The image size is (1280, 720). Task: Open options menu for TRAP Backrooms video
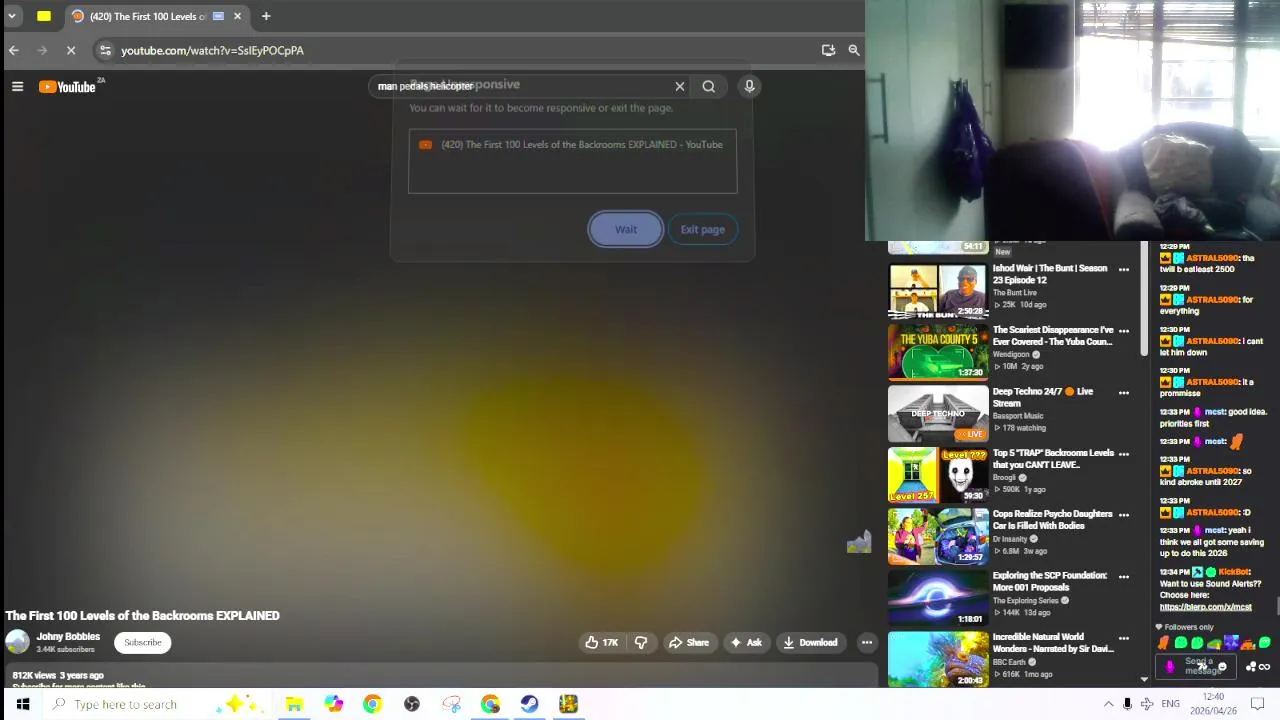point(1124,454)
